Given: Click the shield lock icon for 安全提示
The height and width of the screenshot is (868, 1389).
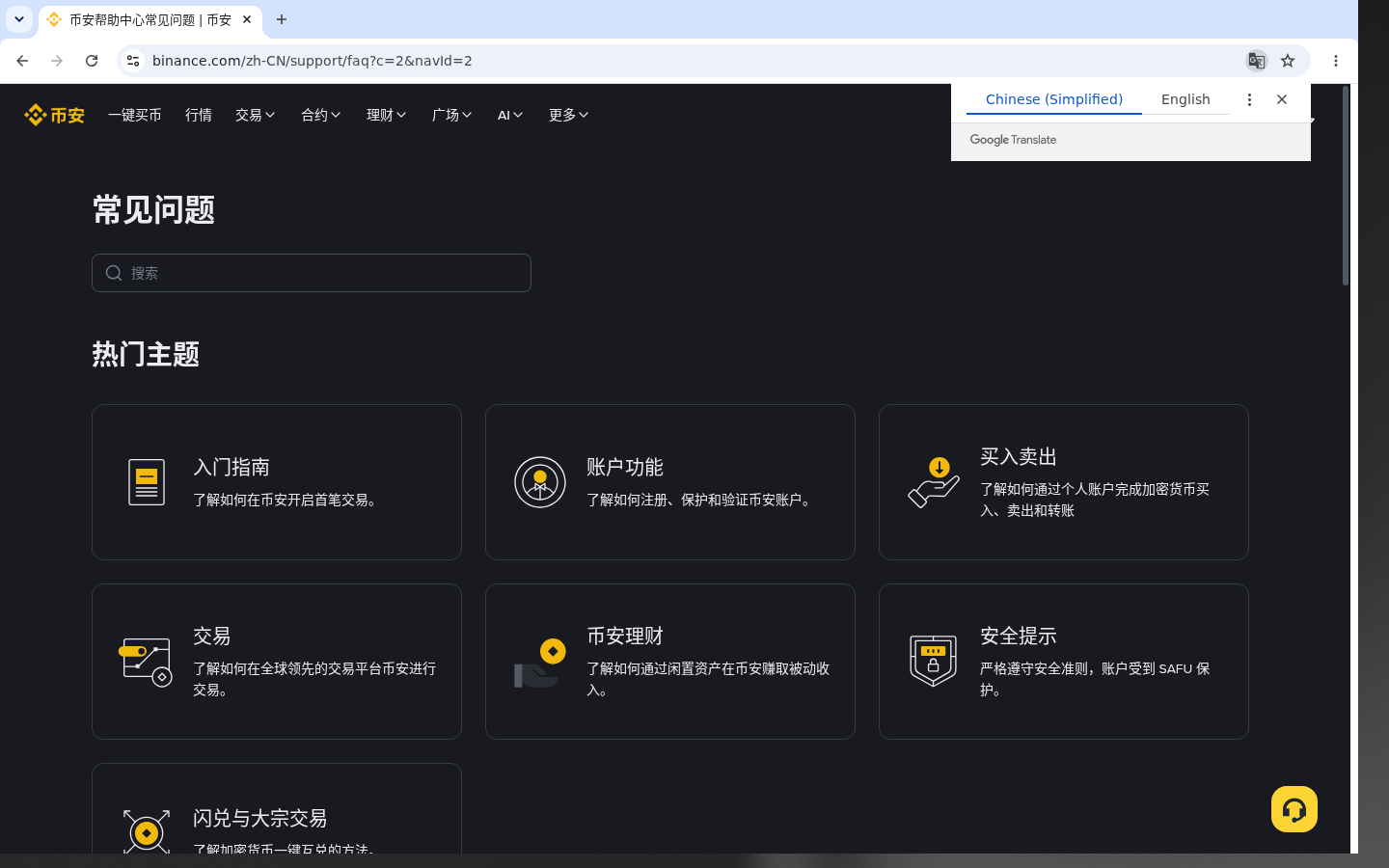Looking at the screenshot, I should [933, 661].
